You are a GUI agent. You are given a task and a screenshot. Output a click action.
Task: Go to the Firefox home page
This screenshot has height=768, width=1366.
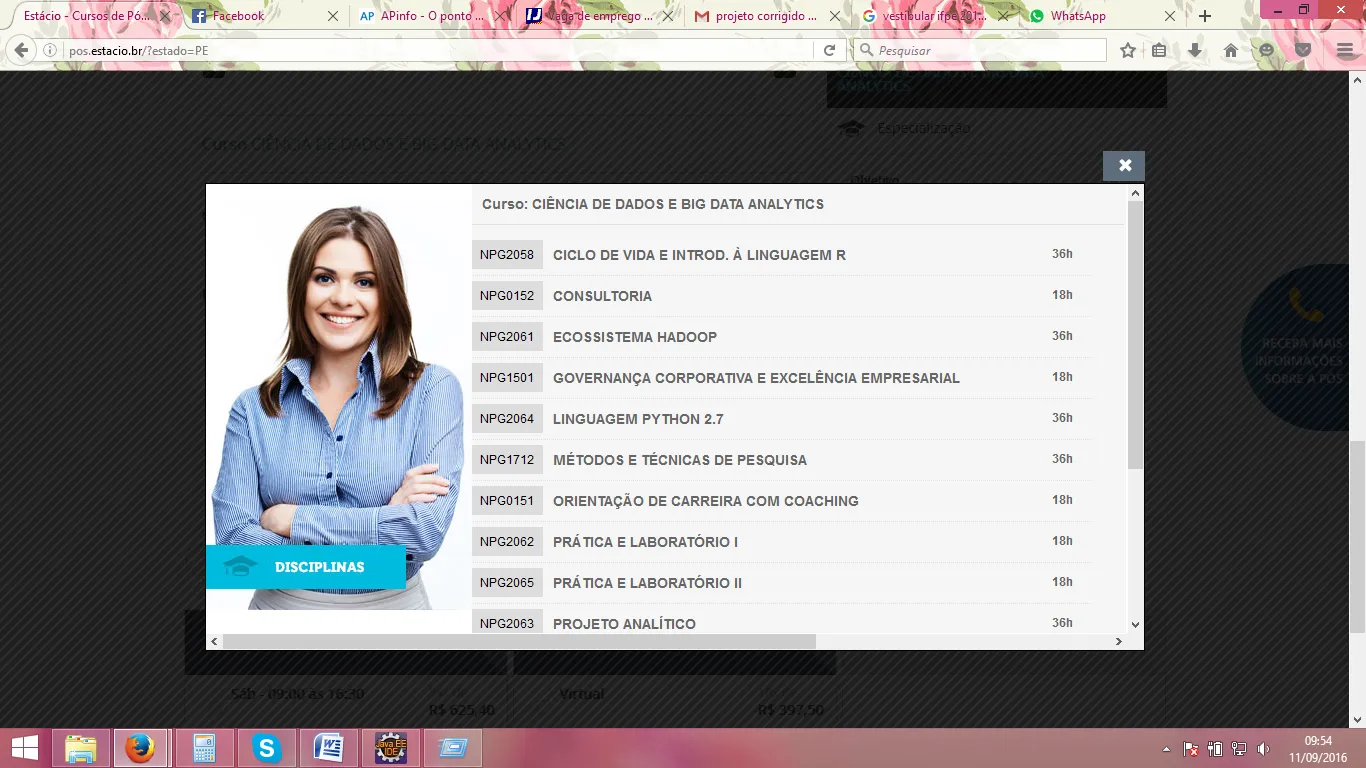click(1230, 50)
